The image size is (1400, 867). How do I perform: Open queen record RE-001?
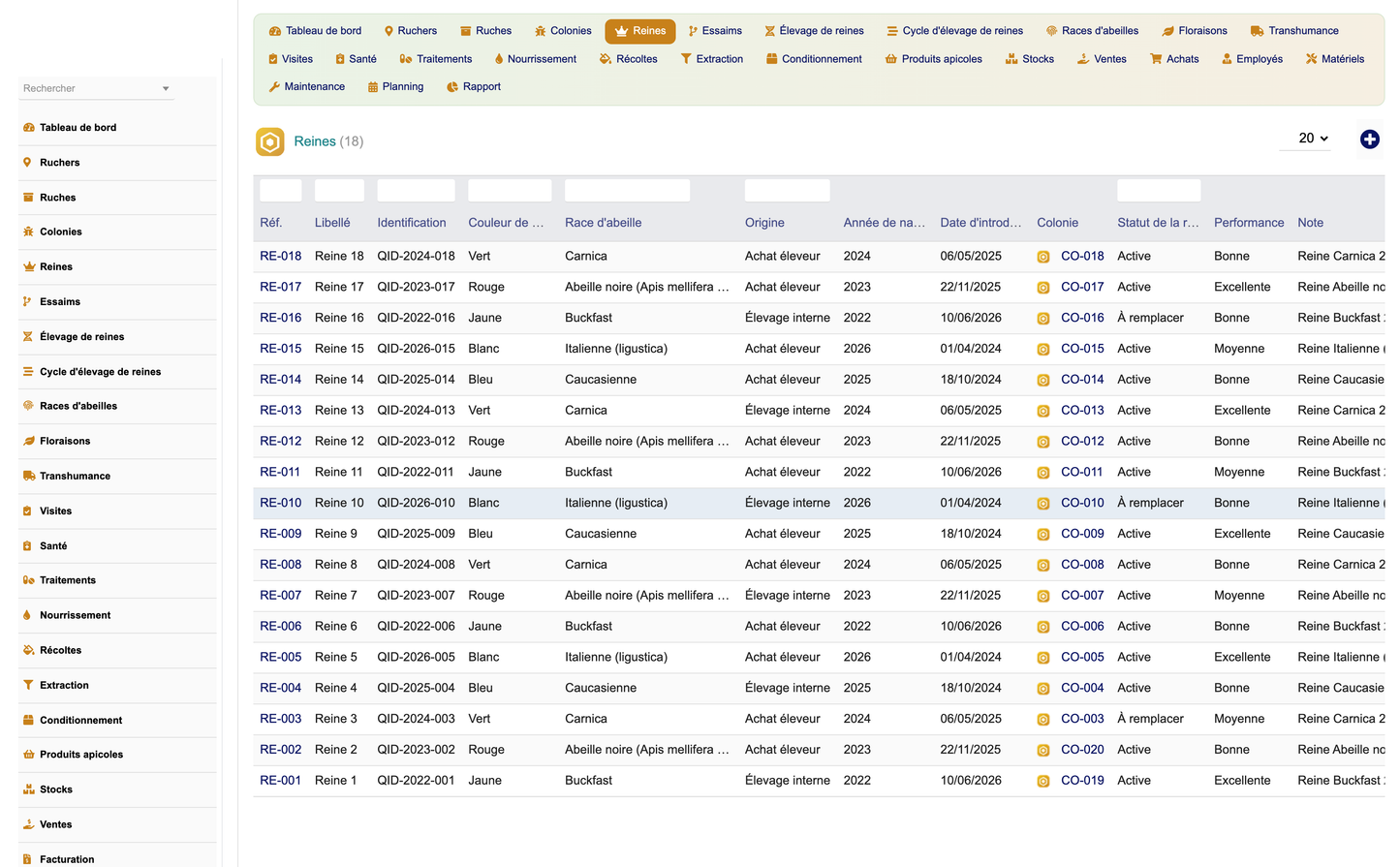click(x=281, y=781)
